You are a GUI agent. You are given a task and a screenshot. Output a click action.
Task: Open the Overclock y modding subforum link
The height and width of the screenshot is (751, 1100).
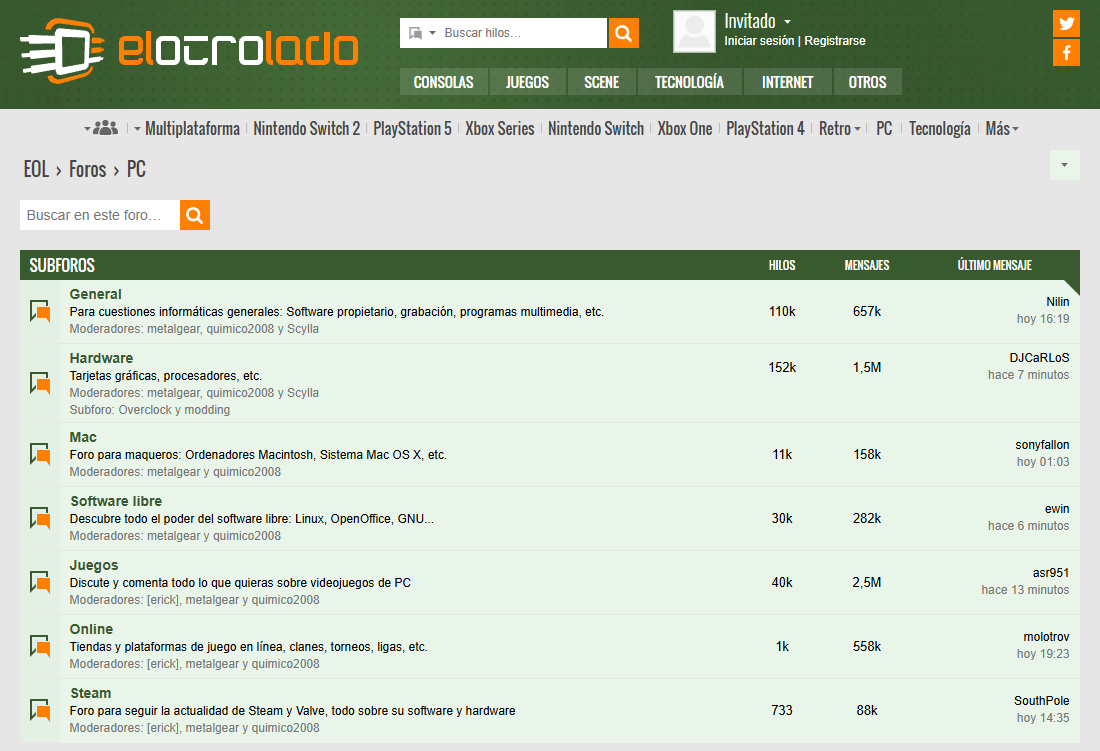[174, 410]
